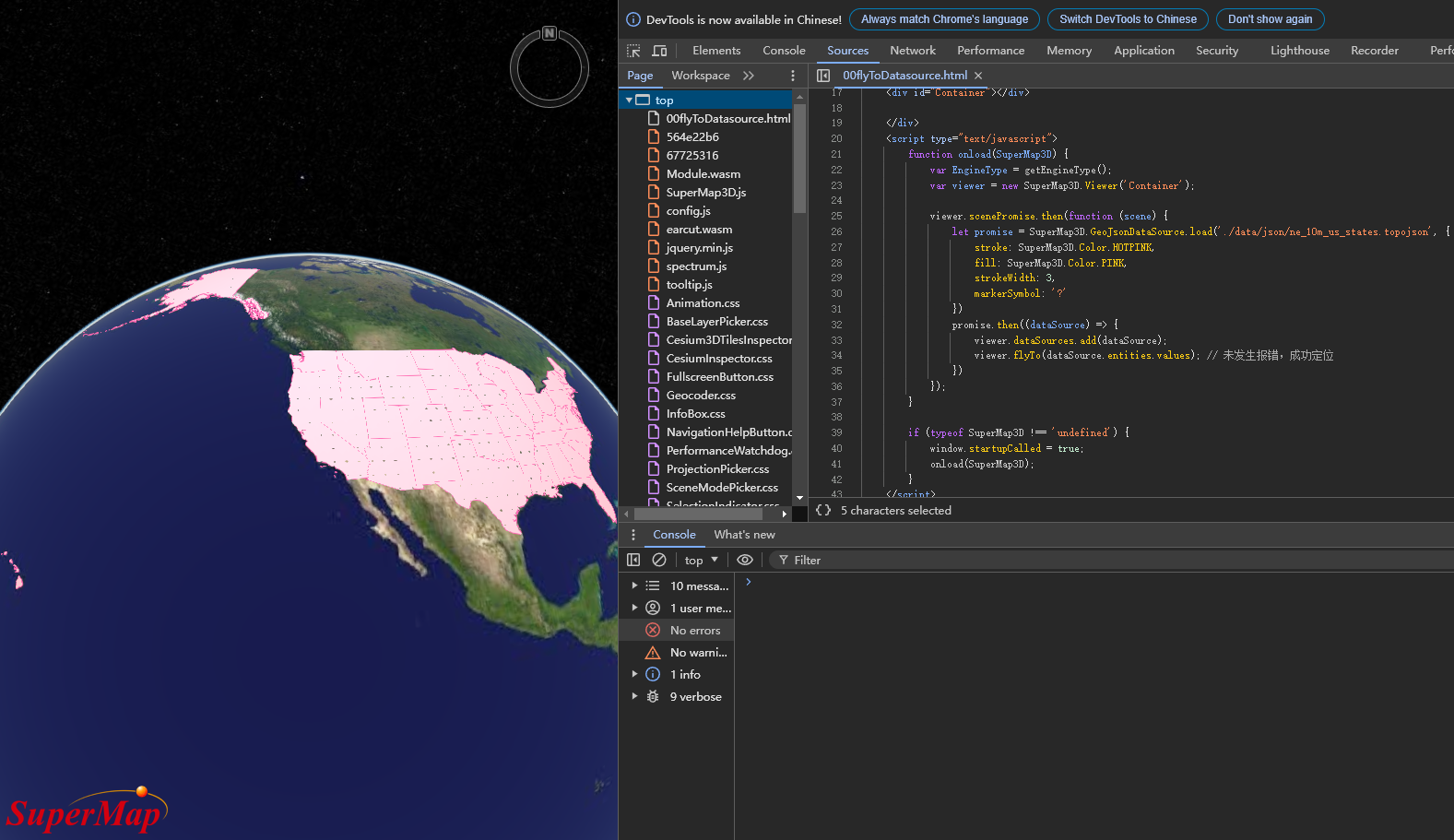Switch to the Elements tab
Image resolution: width=1454 pixels, height=840 pixels.
(x=716, y=51)
